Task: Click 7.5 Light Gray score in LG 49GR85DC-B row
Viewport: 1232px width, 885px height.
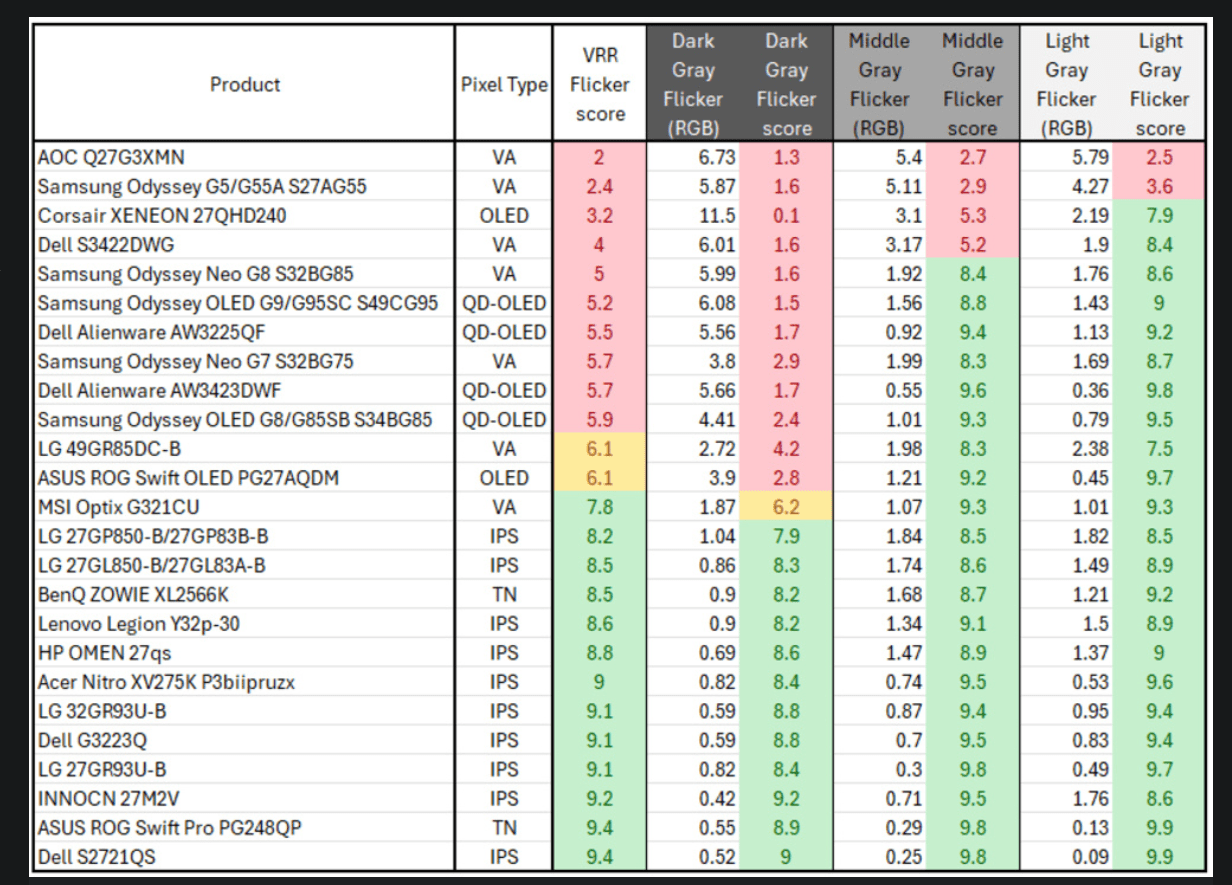Action: 1159,449
